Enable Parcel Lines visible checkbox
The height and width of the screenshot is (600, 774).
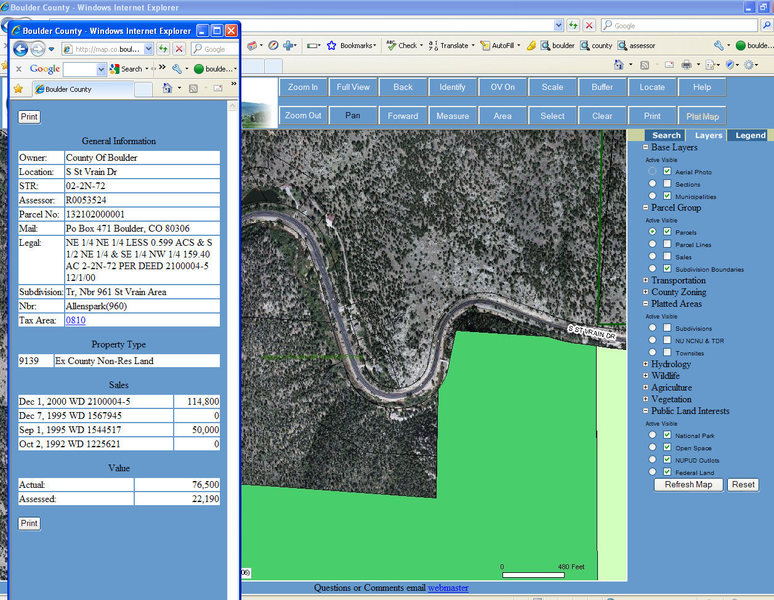pyautogui.click(x=667, y=244)
